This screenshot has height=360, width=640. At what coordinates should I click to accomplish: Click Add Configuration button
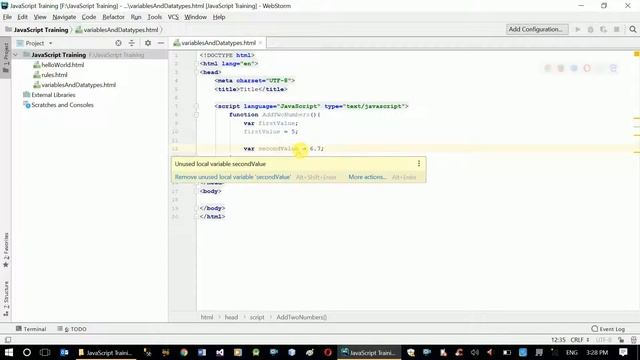pyautogui.click(x=537, y=29)
